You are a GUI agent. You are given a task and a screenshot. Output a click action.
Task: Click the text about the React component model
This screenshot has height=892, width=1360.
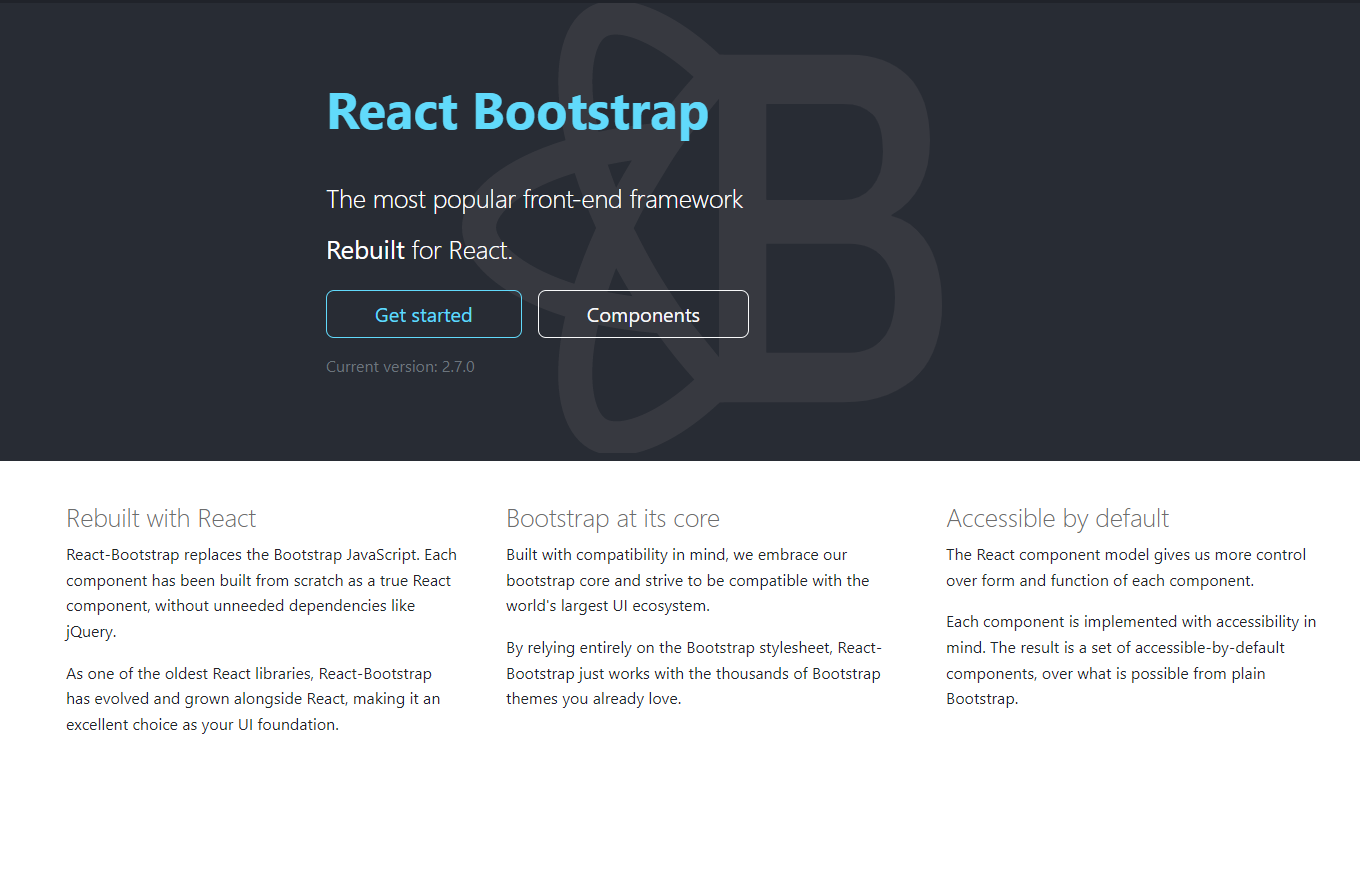pos(1126,567)
